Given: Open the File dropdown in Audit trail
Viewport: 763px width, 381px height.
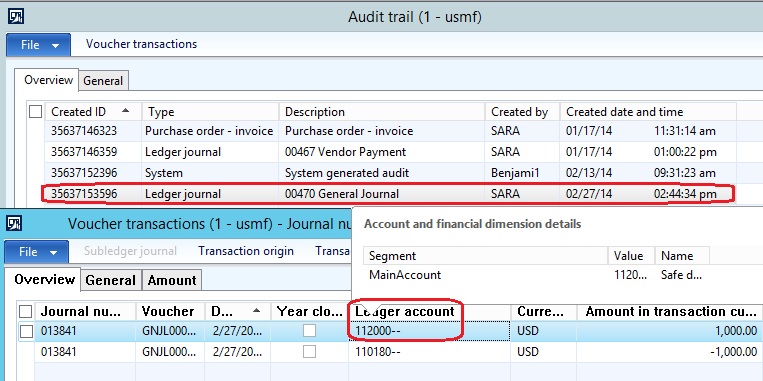Looking at the screenshot, I should tap(38, 45).
